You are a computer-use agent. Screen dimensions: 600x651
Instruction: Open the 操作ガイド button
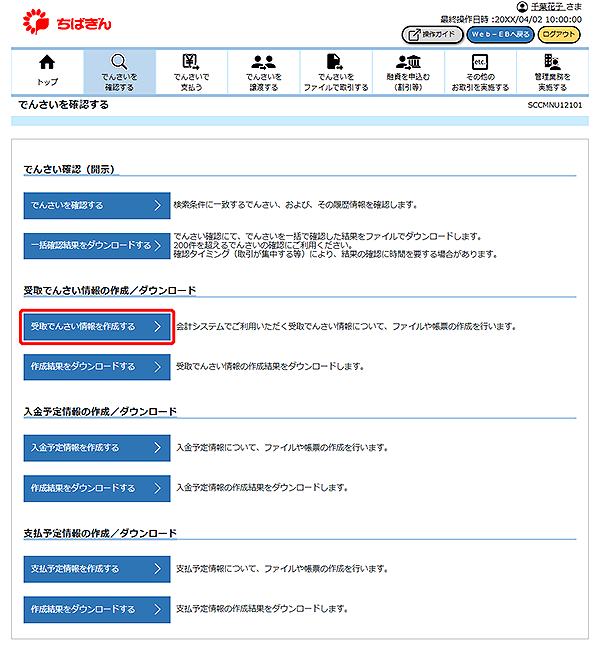click(432, 34)
